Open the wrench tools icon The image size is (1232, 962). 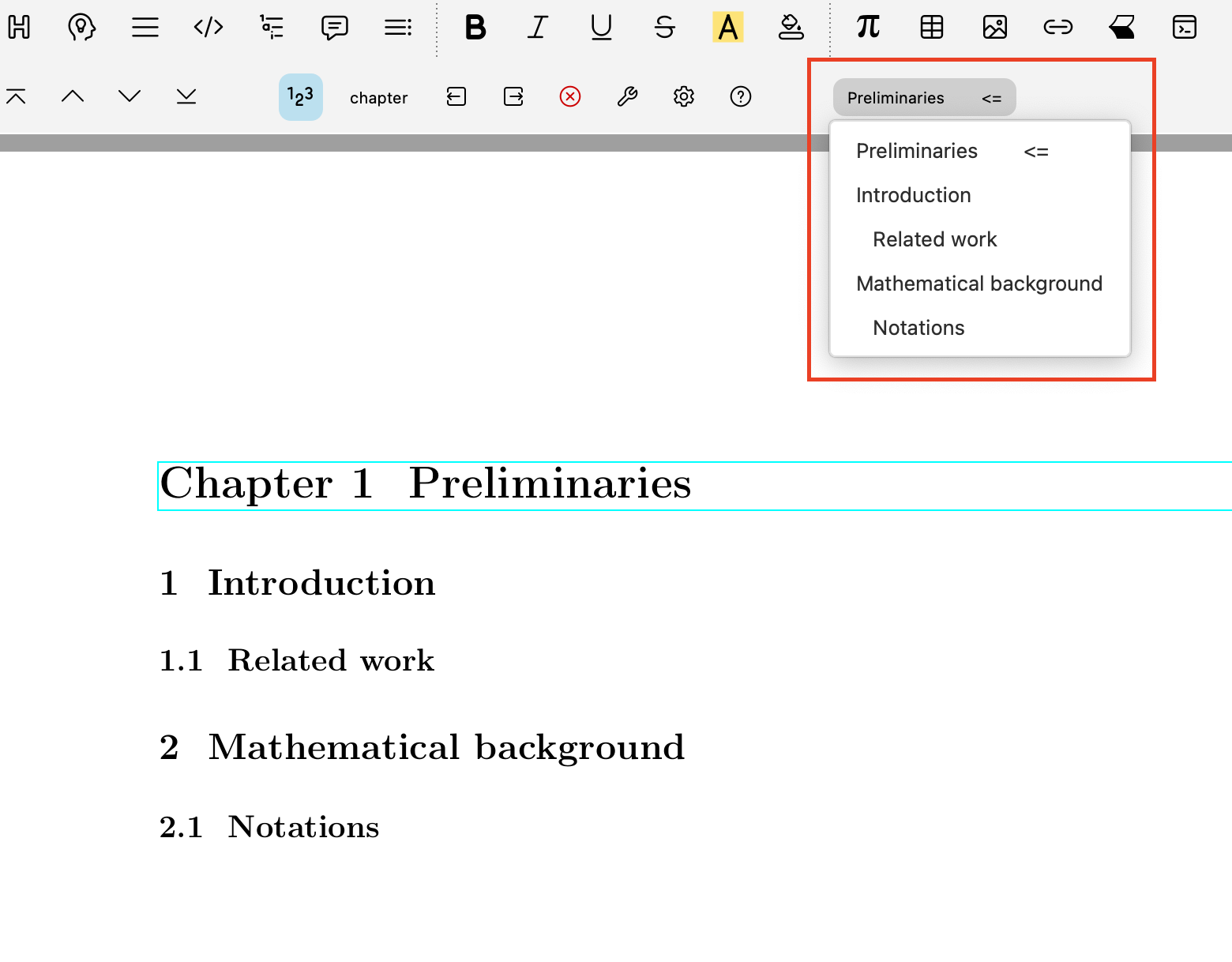tap(627, 96)
